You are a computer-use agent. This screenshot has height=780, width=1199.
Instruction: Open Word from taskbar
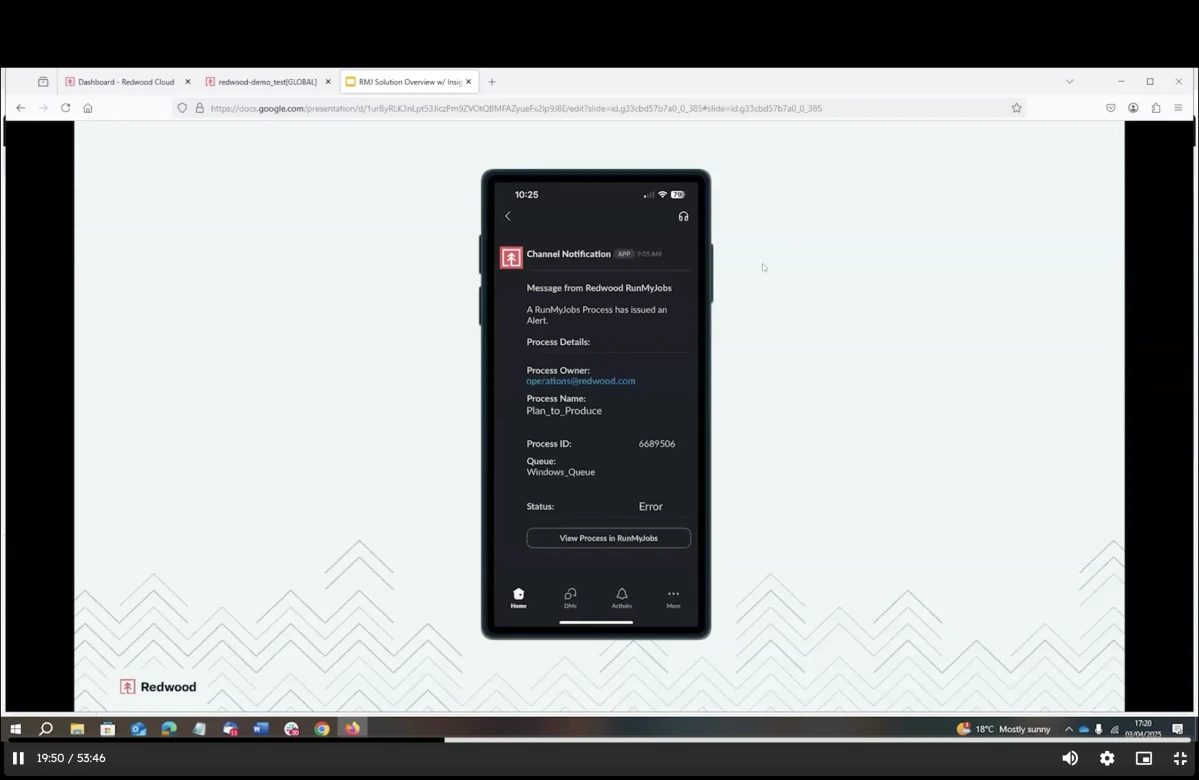[x=261, y=729]
